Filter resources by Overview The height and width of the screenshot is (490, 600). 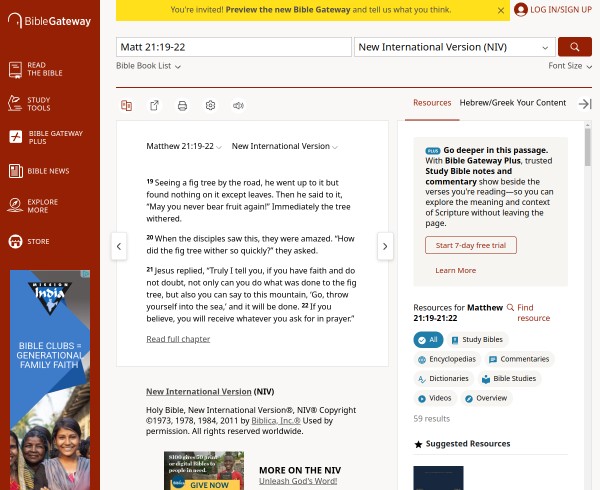(x=486, y=398)
